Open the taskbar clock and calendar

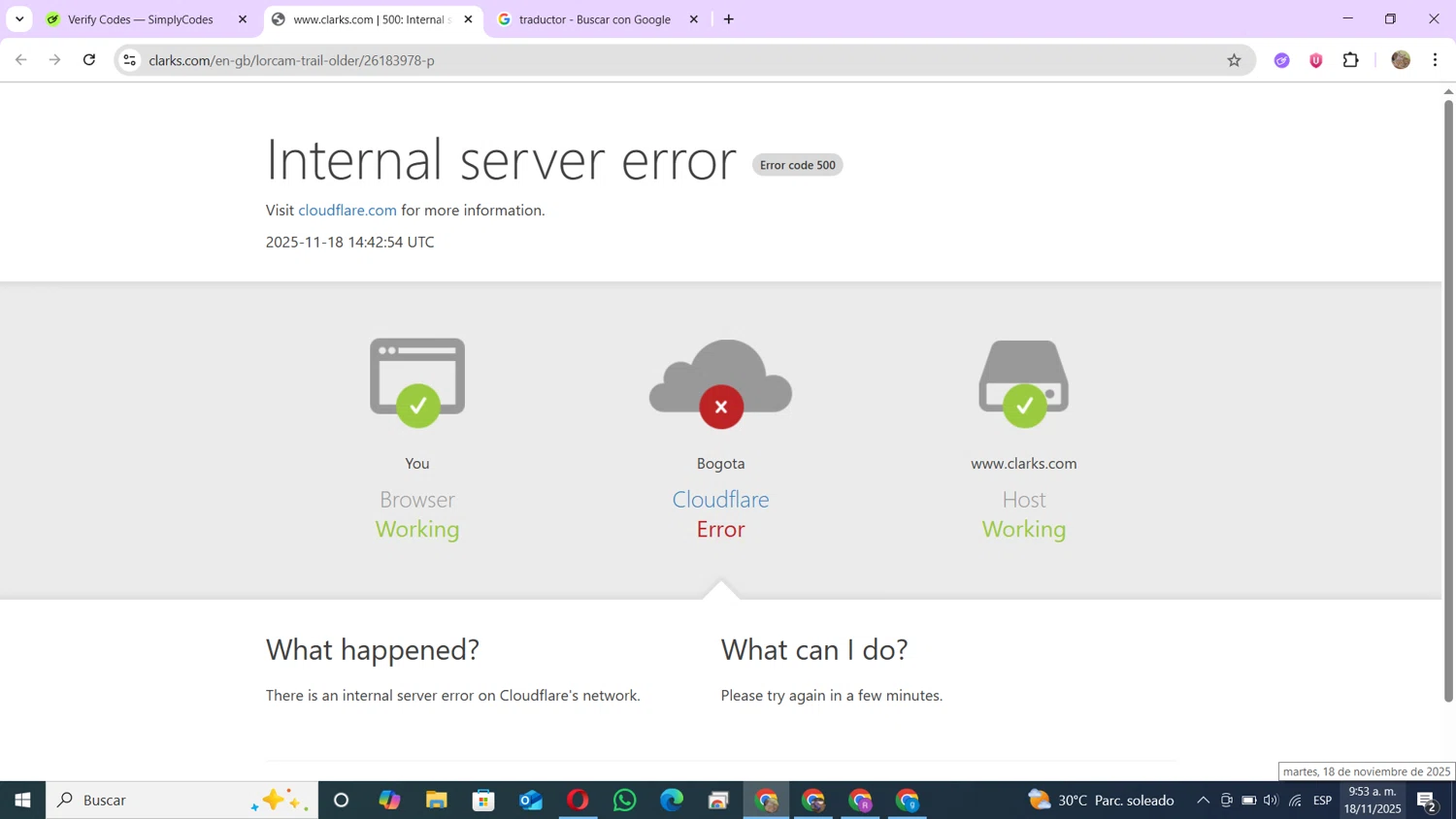point(1373,801)
